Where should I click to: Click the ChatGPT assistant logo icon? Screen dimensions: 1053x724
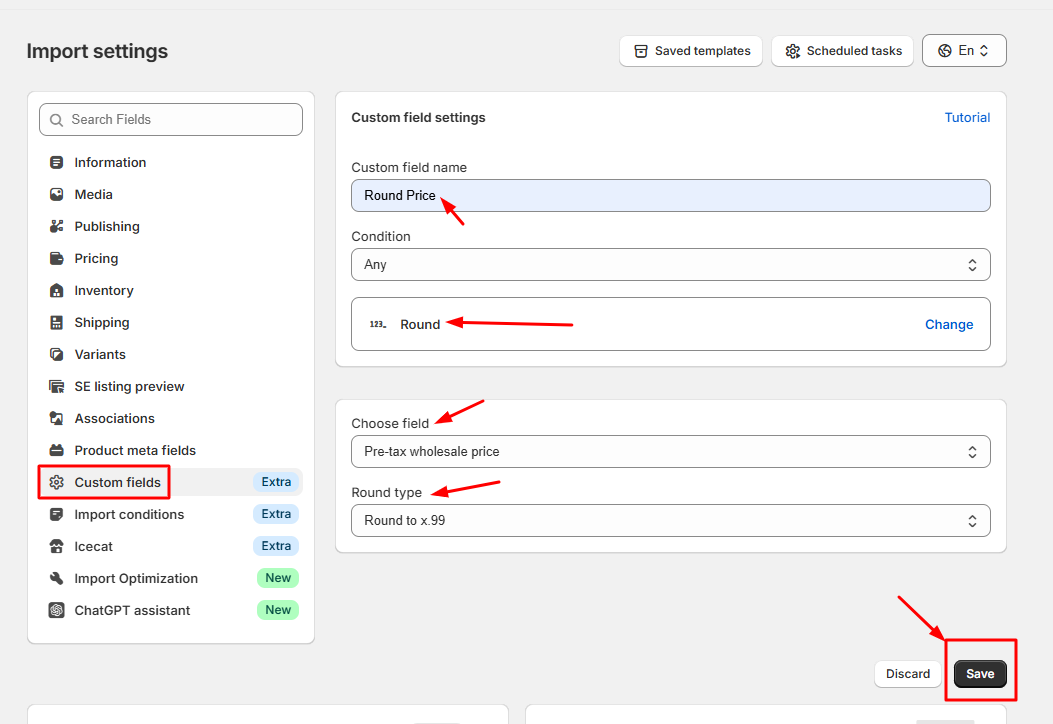[x=56, y=610]
